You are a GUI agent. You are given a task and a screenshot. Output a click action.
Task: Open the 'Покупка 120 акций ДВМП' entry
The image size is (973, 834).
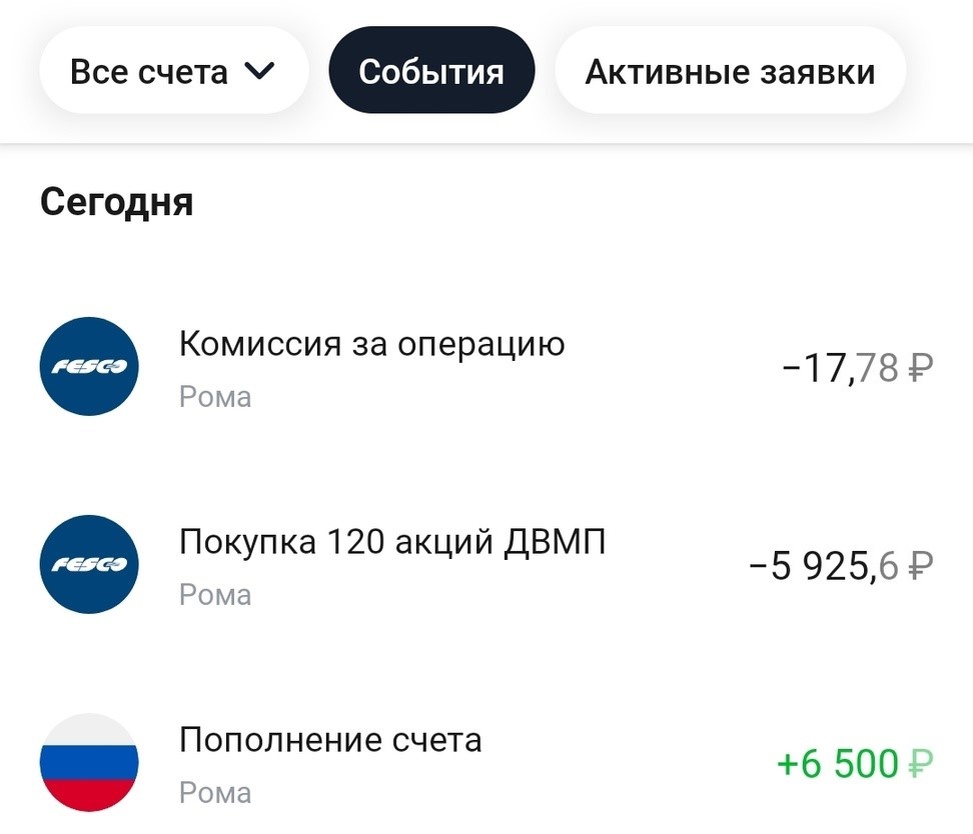click(392, 542)
